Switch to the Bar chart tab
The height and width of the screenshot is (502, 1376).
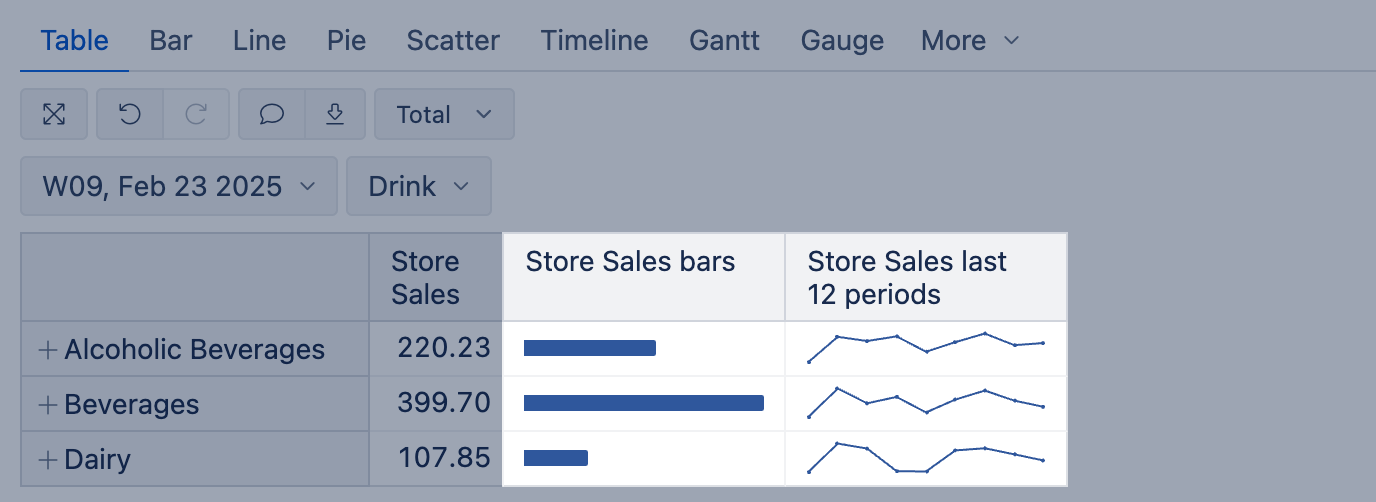point(171,41)
